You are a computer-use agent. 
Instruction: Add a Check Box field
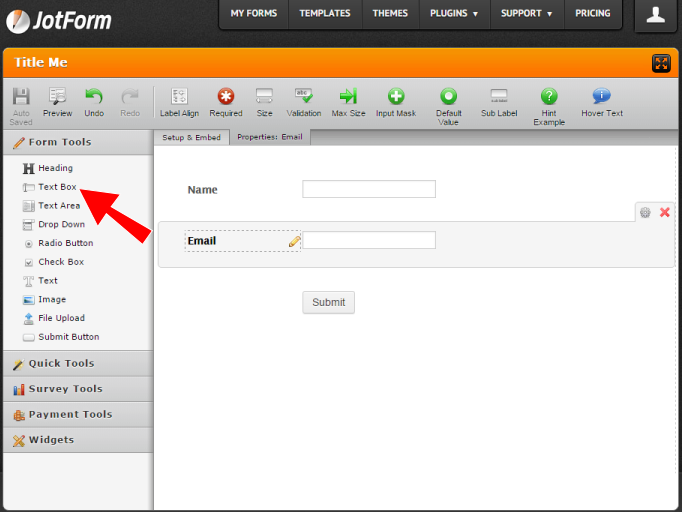tap(53, 262)
